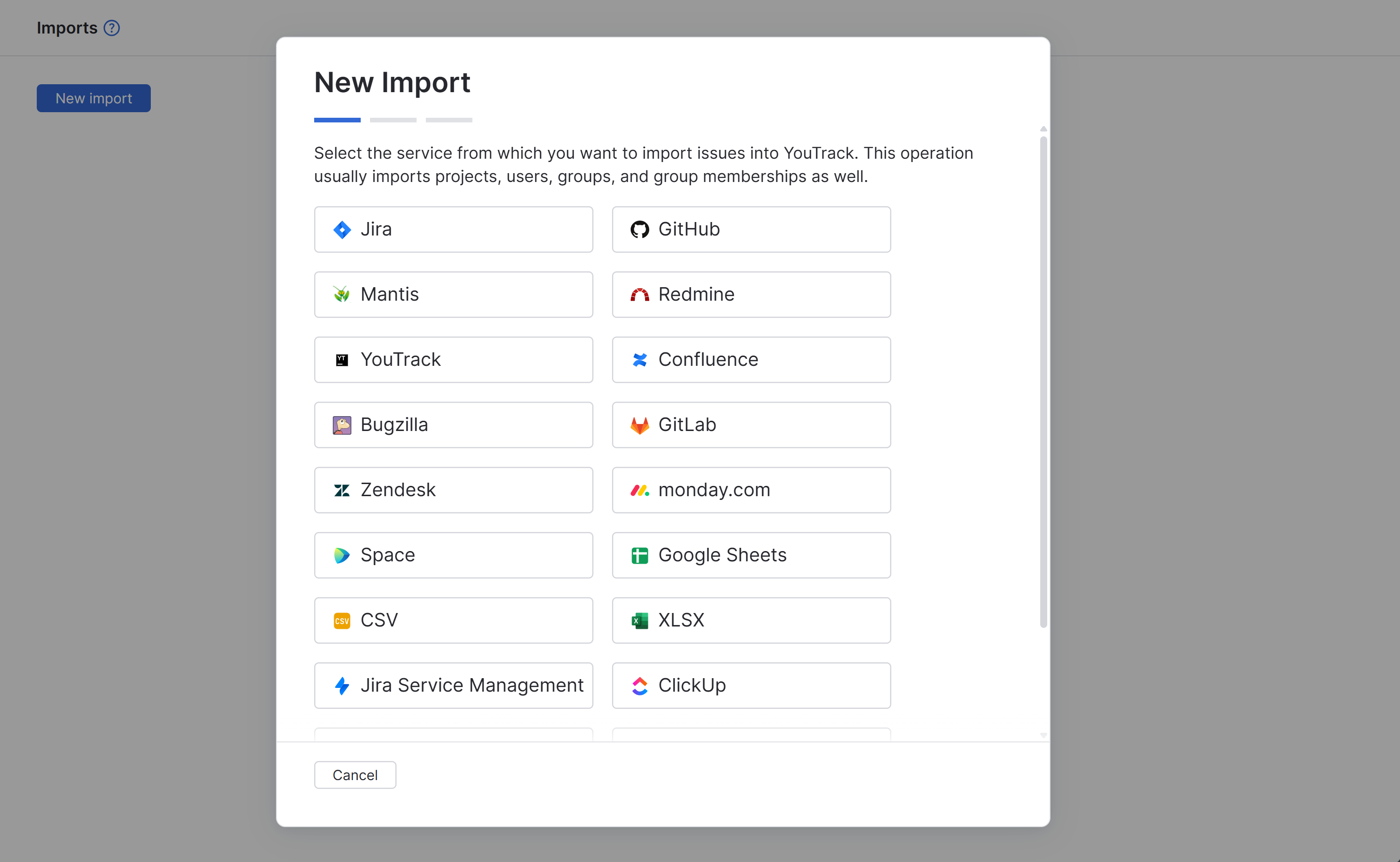Choose Jira as the import source

(x=453, y=230)
